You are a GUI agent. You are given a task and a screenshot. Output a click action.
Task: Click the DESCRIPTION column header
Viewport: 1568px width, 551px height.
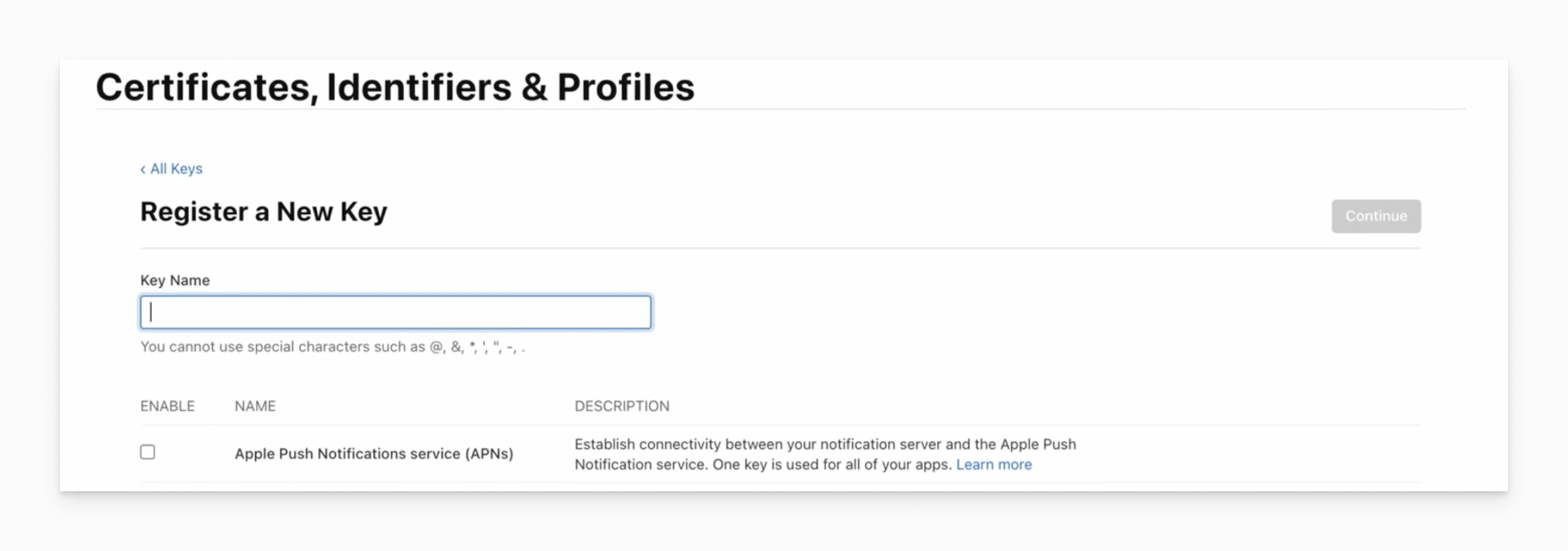coord(621,406)
